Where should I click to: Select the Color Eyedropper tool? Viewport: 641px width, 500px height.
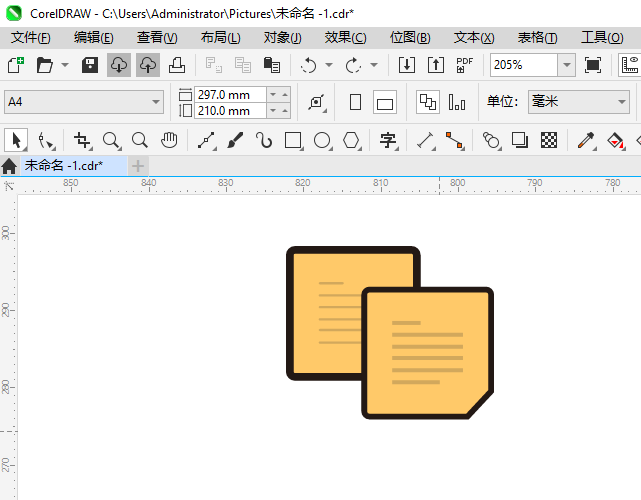pyautogui.click(x=587, y=141)
